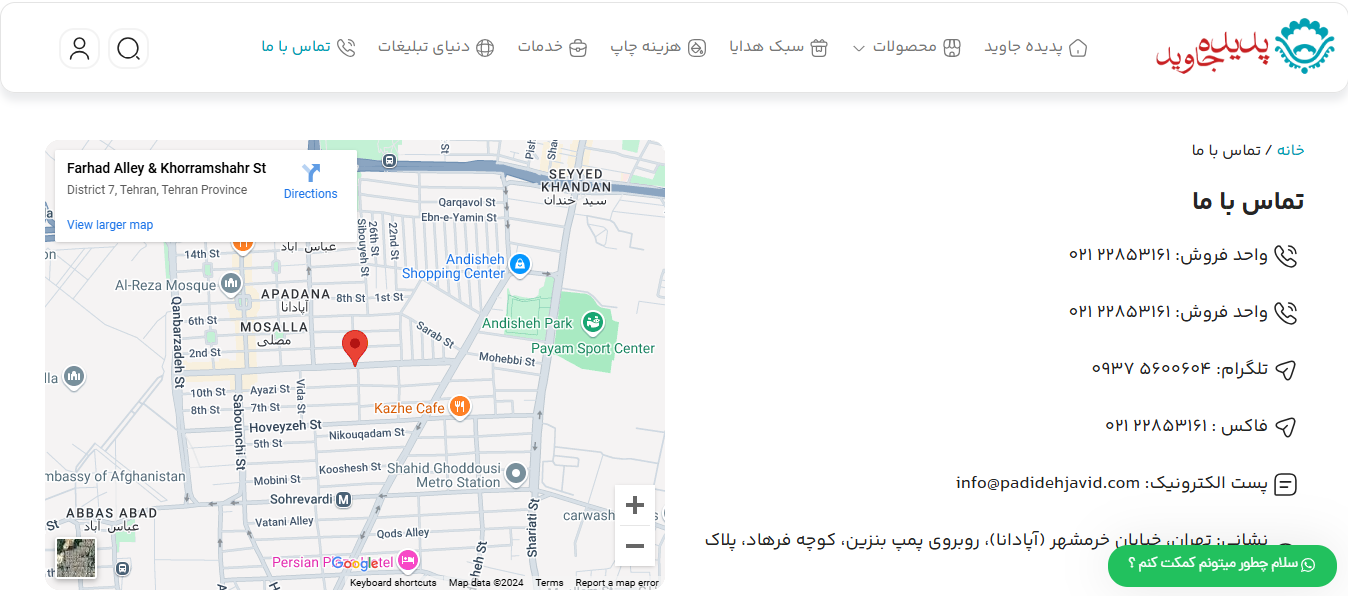Open the سبک هدایا menu item
The image size is (1348, 596).
click(779, 47)
